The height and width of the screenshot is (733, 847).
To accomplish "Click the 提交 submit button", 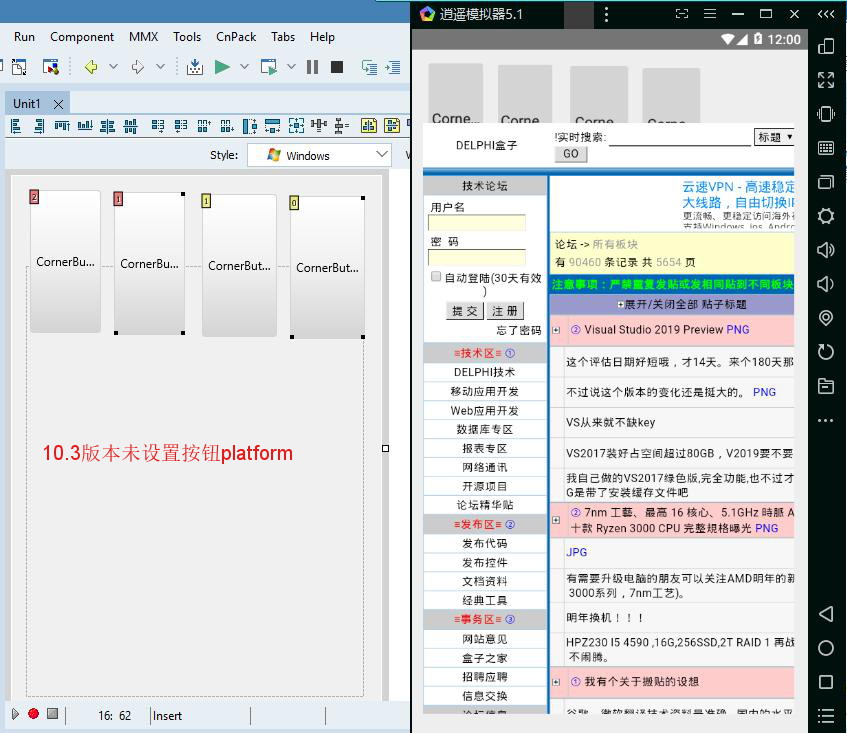I will [465, 311].
